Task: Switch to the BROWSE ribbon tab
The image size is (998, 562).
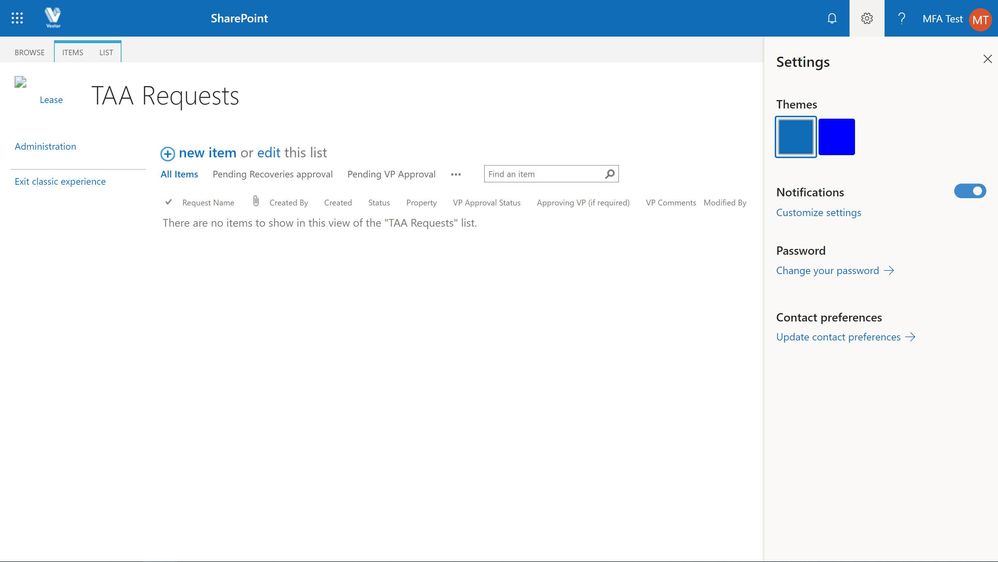Action: (x=29, y=52)
